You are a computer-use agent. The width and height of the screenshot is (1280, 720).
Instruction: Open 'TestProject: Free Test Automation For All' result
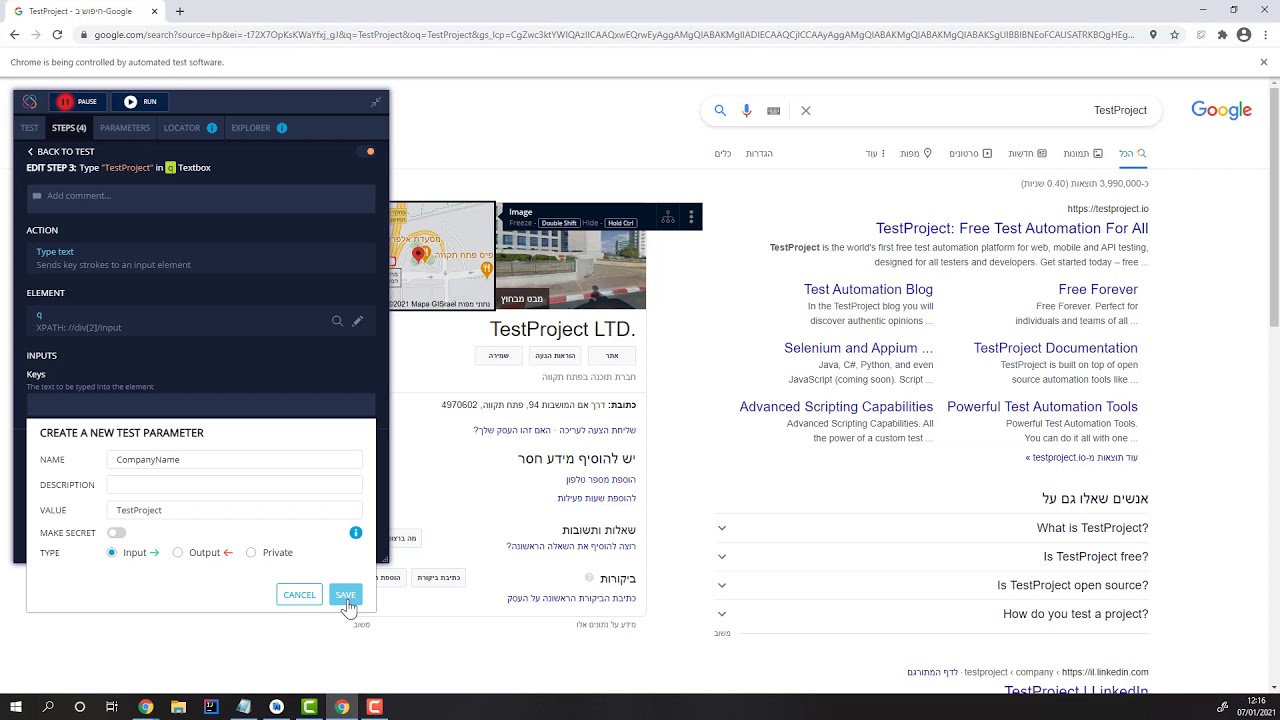click(x=1012, y=229)
